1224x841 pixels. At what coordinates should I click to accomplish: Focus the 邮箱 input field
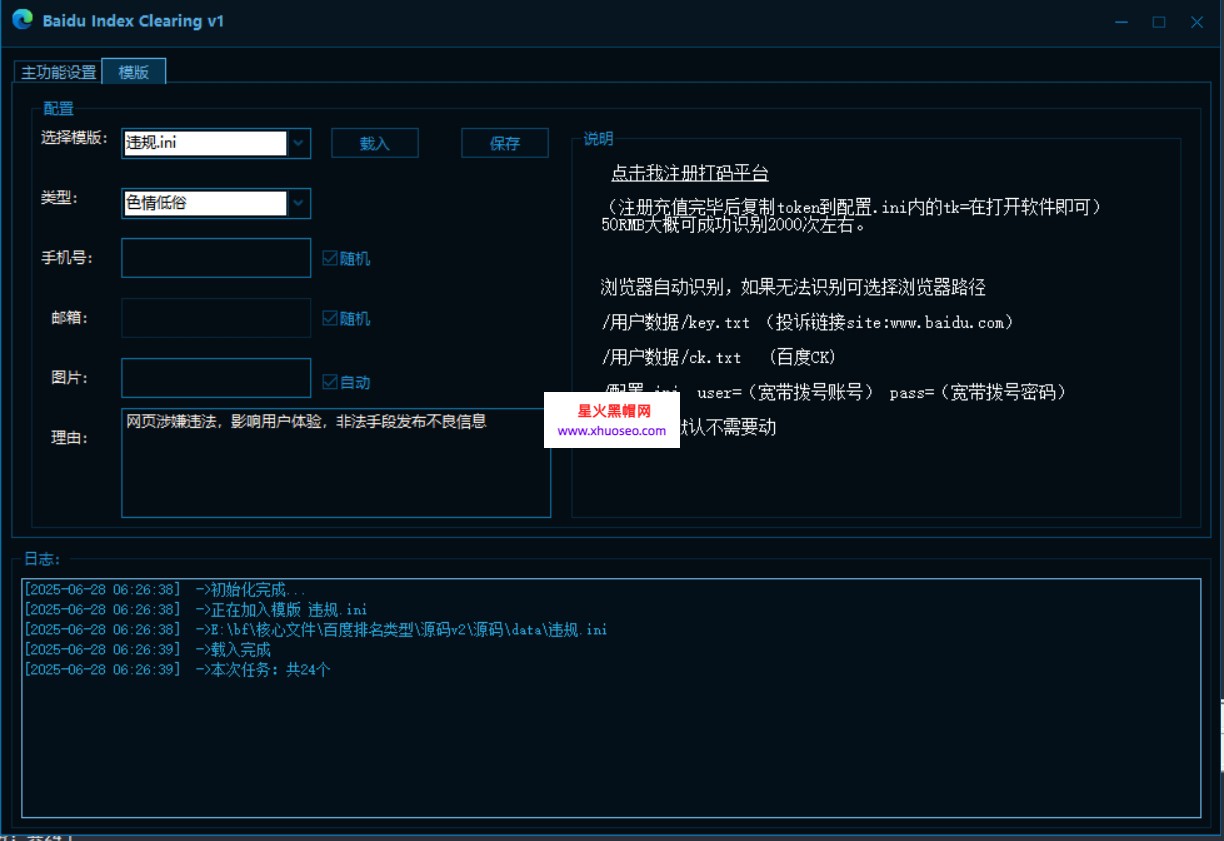coord(216,318)
